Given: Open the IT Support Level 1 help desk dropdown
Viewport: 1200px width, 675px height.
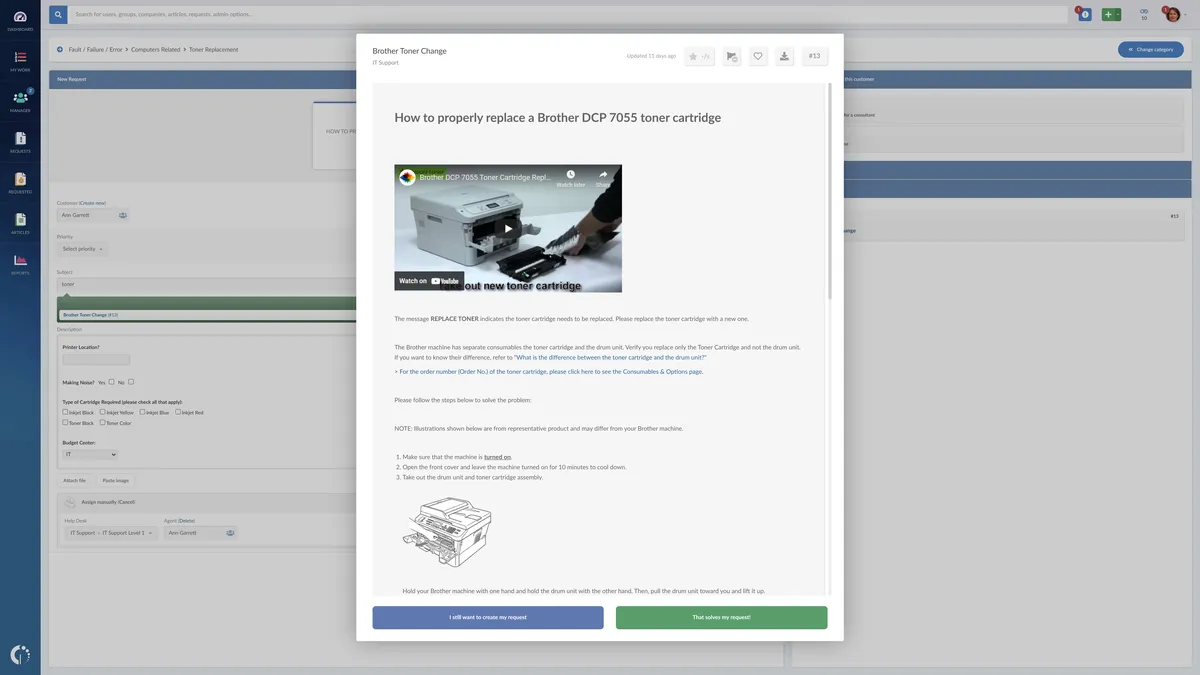Looking at the screenshot, I should (110, 533).
